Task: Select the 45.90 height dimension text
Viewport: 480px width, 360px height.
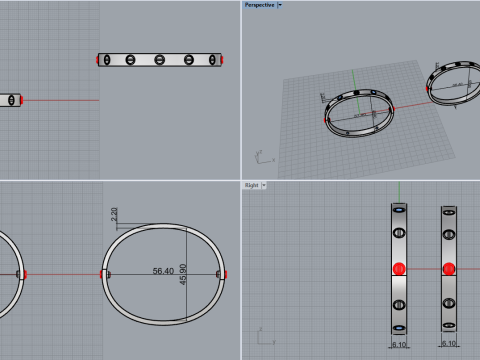Action: point(183,274)
